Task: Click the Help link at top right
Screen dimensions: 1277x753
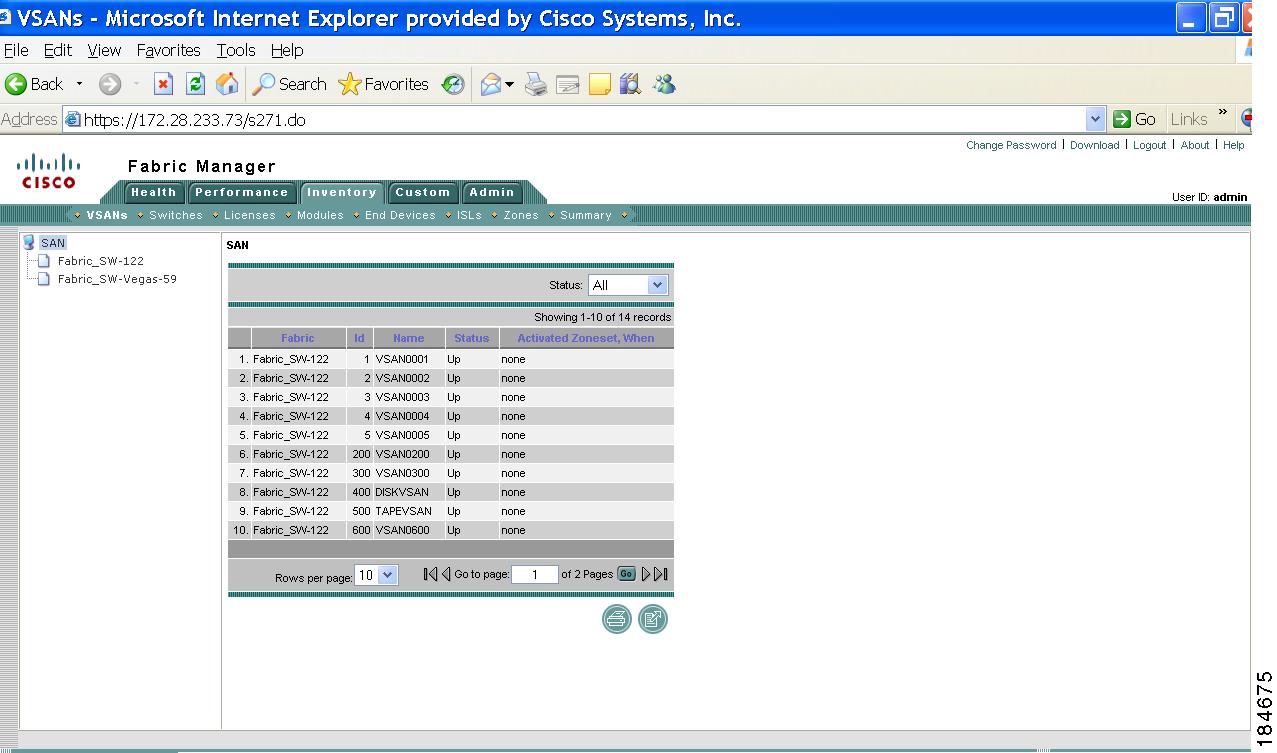Action: [1234, 145]
